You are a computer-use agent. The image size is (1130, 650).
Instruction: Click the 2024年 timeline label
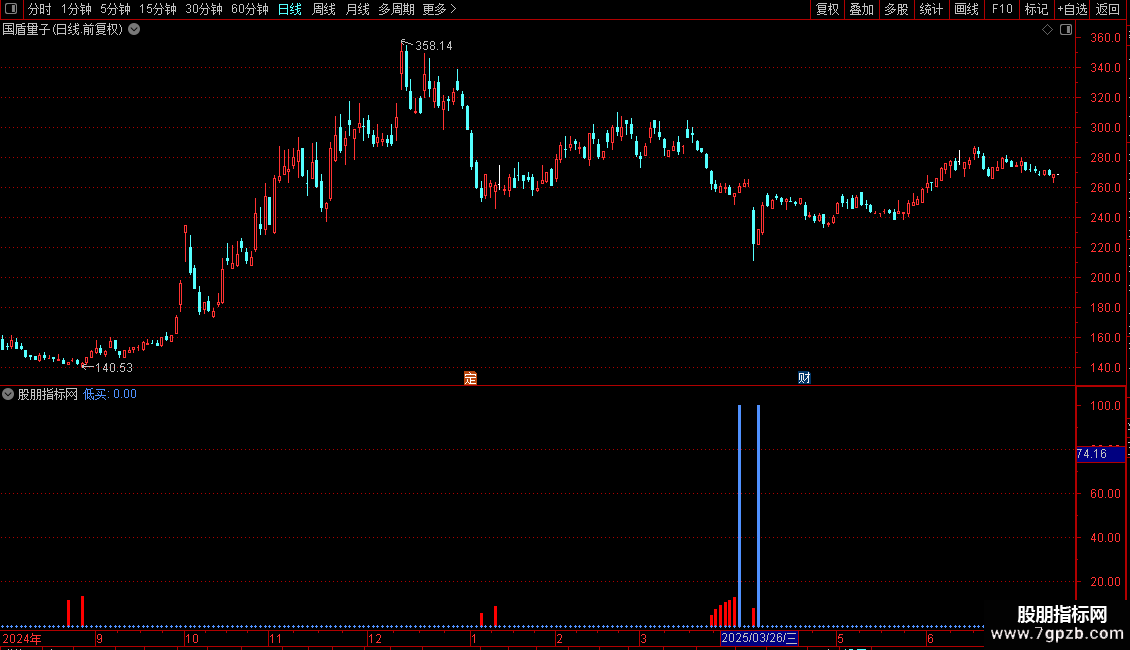(x=22, y=638)
